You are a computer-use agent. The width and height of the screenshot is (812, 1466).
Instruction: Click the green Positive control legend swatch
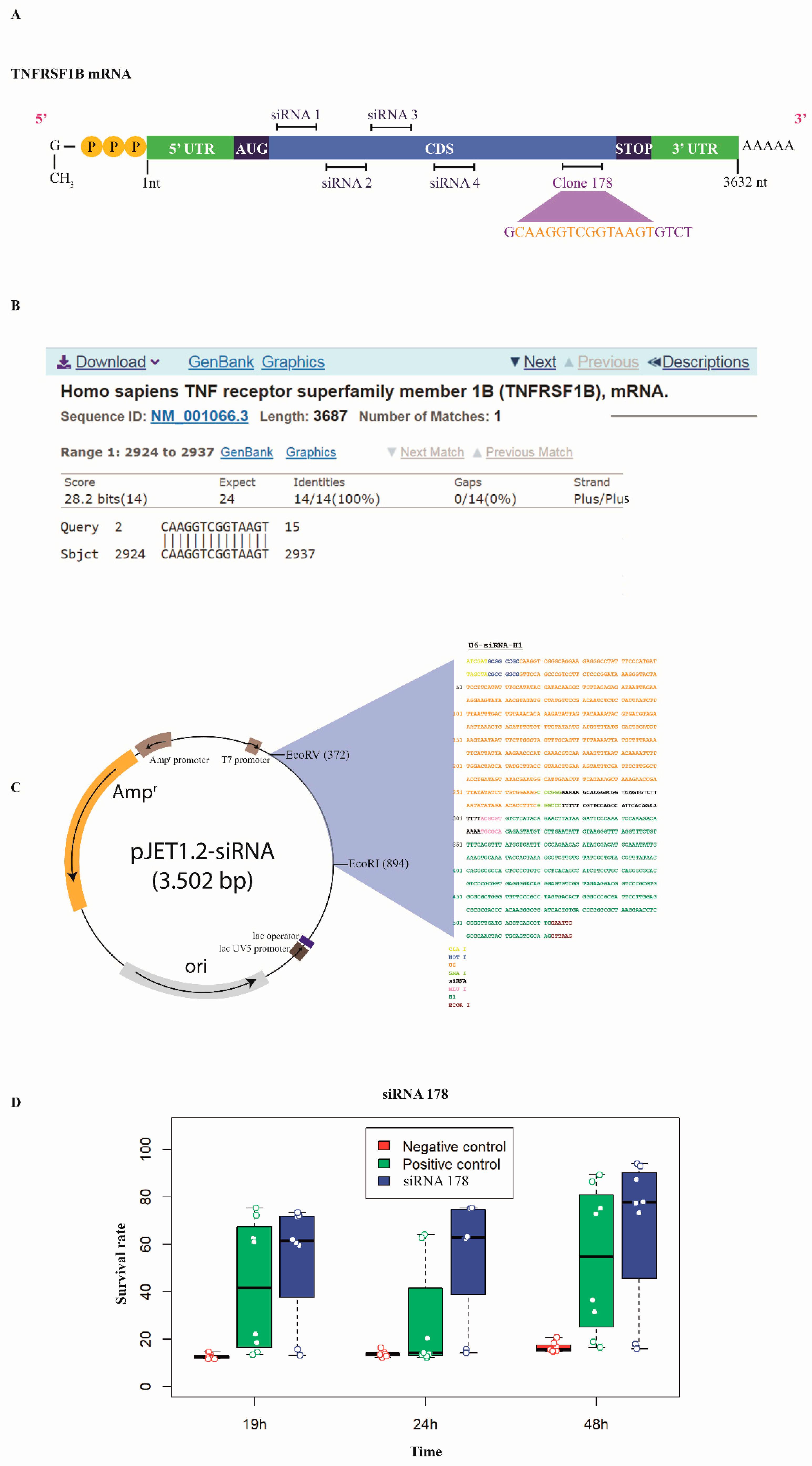(x=384, y=1163)
